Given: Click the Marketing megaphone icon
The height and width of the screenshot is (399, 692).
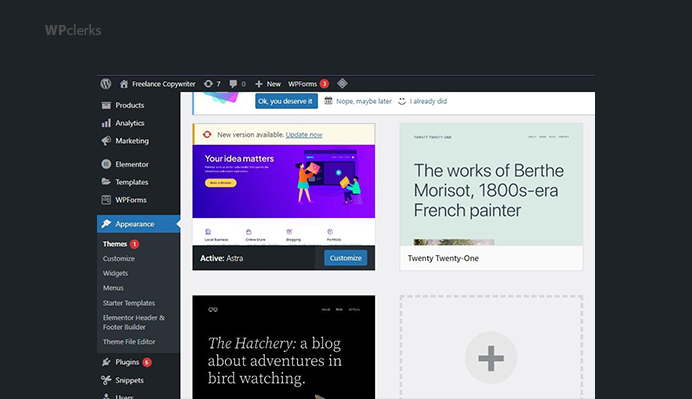Looking at the screenshot, I should pos(106,141).
